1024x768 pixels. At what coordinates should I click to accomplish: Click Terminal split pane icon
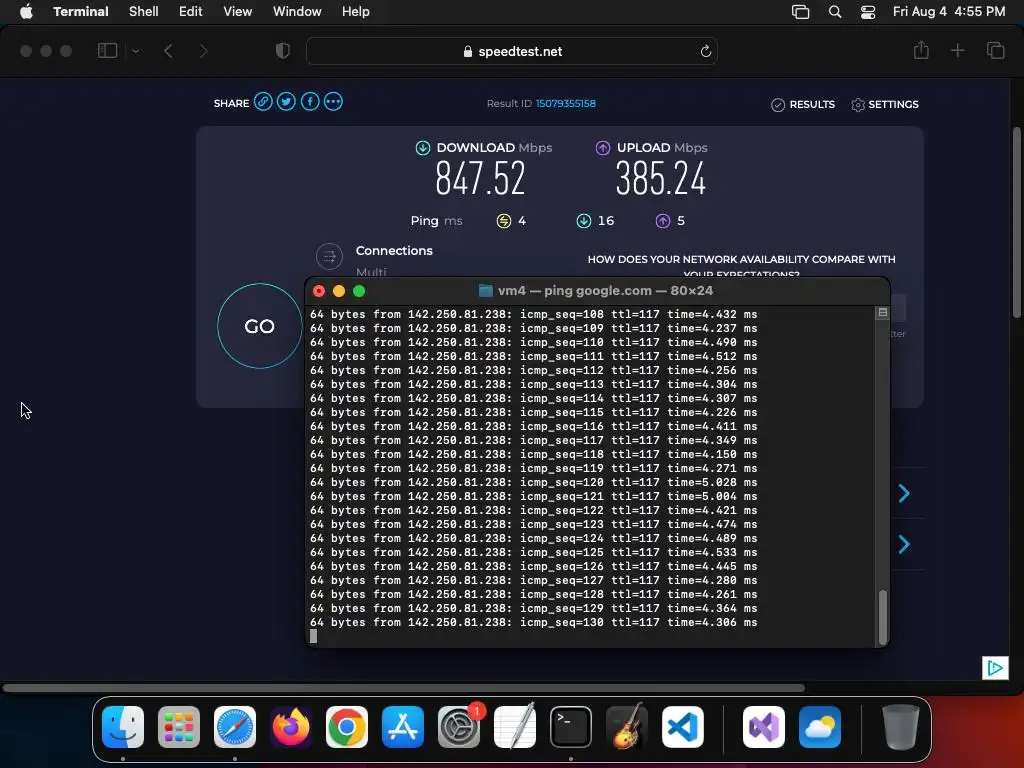tap(882, 313)
